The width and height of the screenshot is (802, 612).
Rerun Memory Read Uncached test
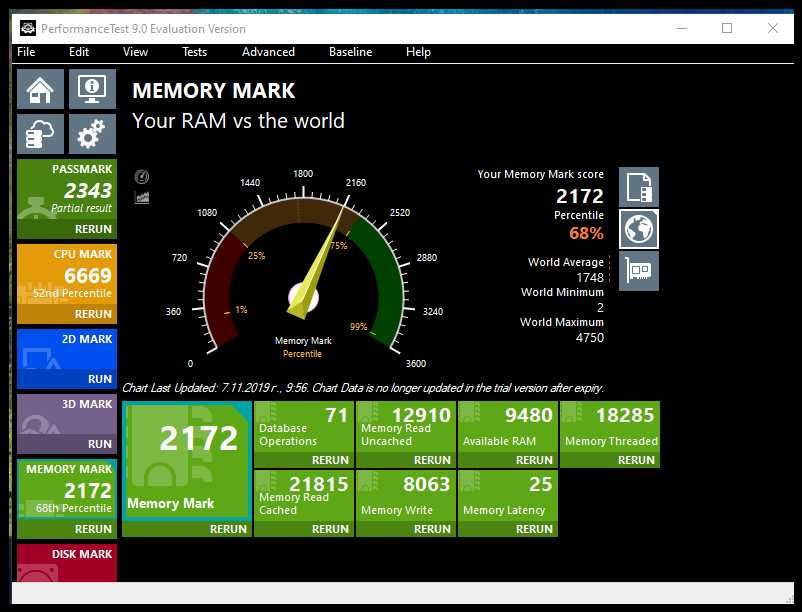432,460
